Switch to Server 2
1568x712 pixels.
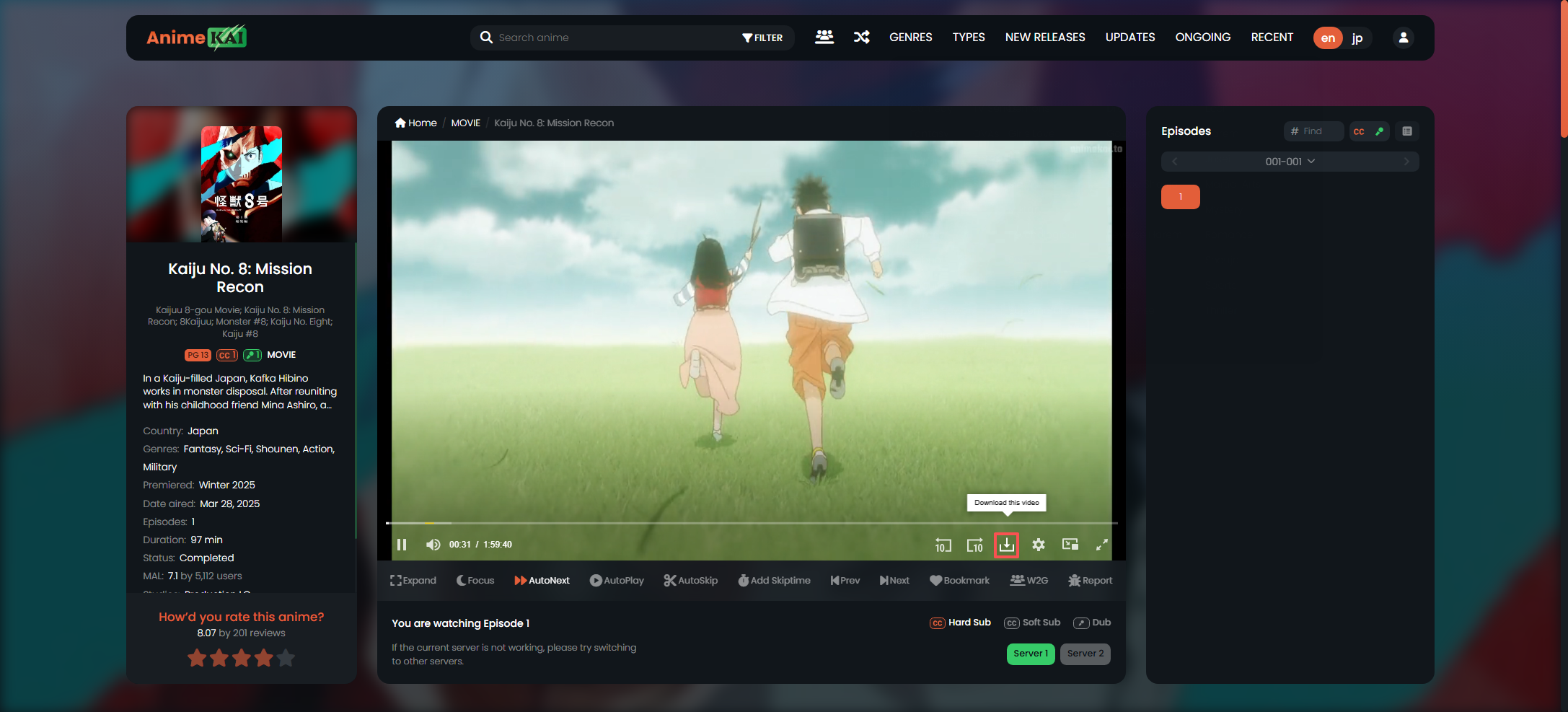pyautogui.click(x=1085, y=654)
